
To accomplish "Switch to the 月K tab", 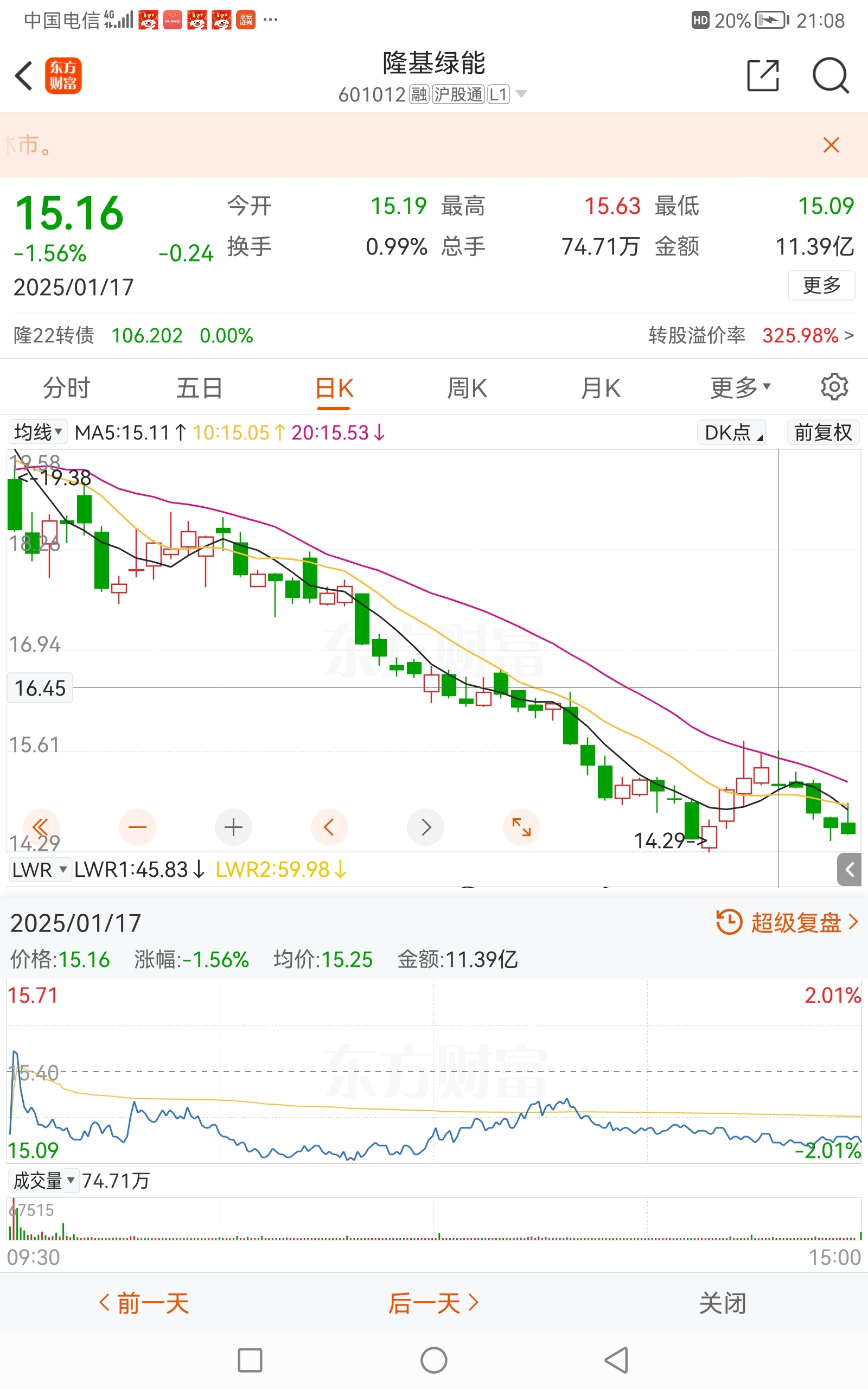I will pos(601,388).
